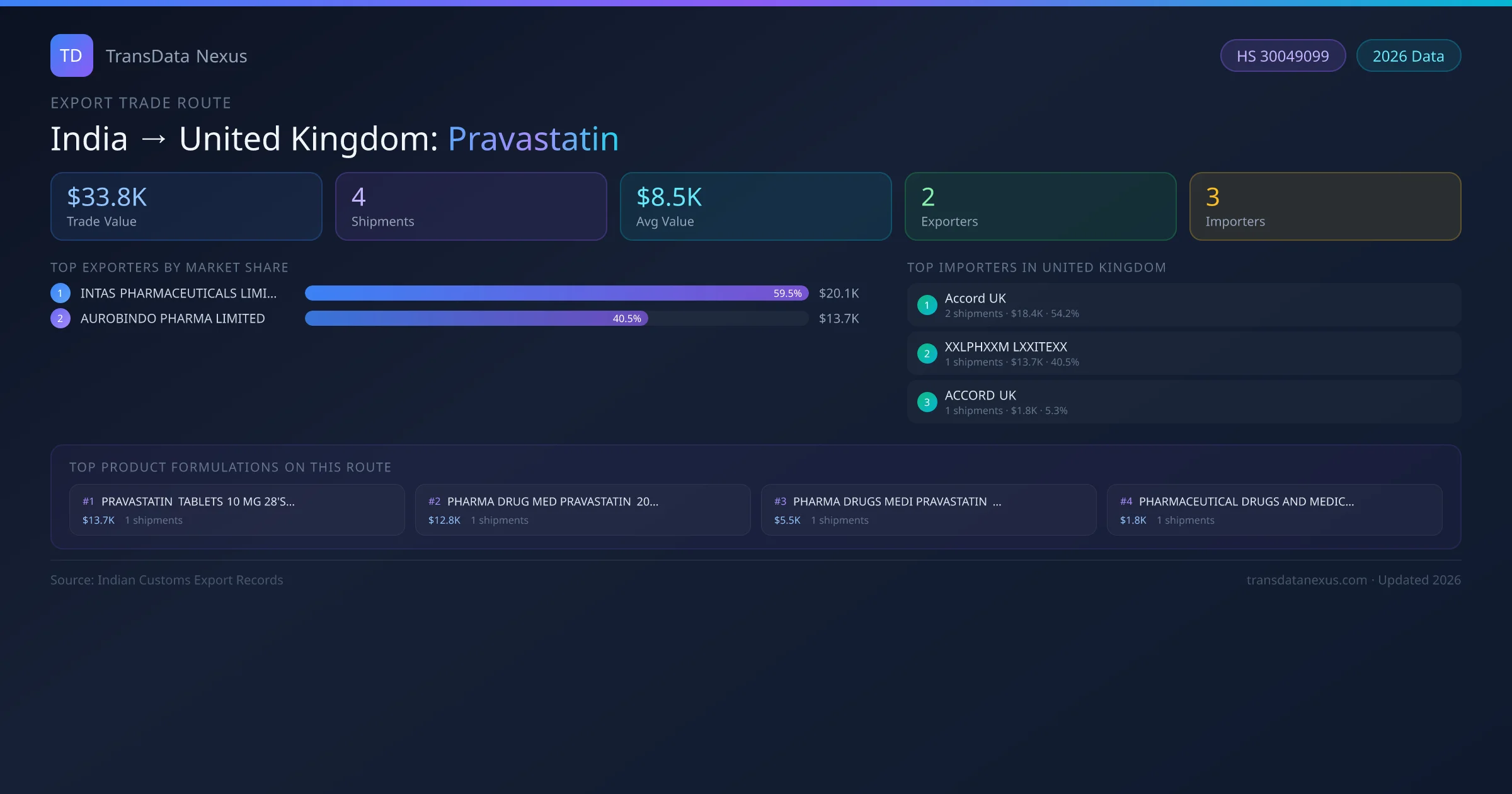Open the 2 Exporters stat card
This screenshot has width=1512, height=794.
coord(1040,207)
